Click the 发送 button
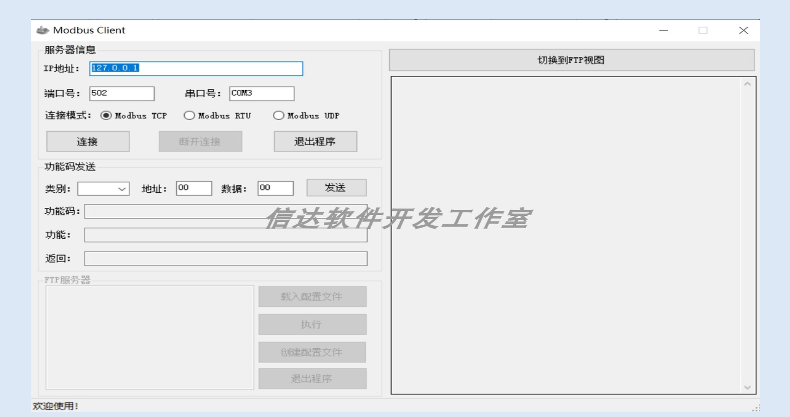The width and height of the screenshot is (790, 417). (x=337, y=188)
